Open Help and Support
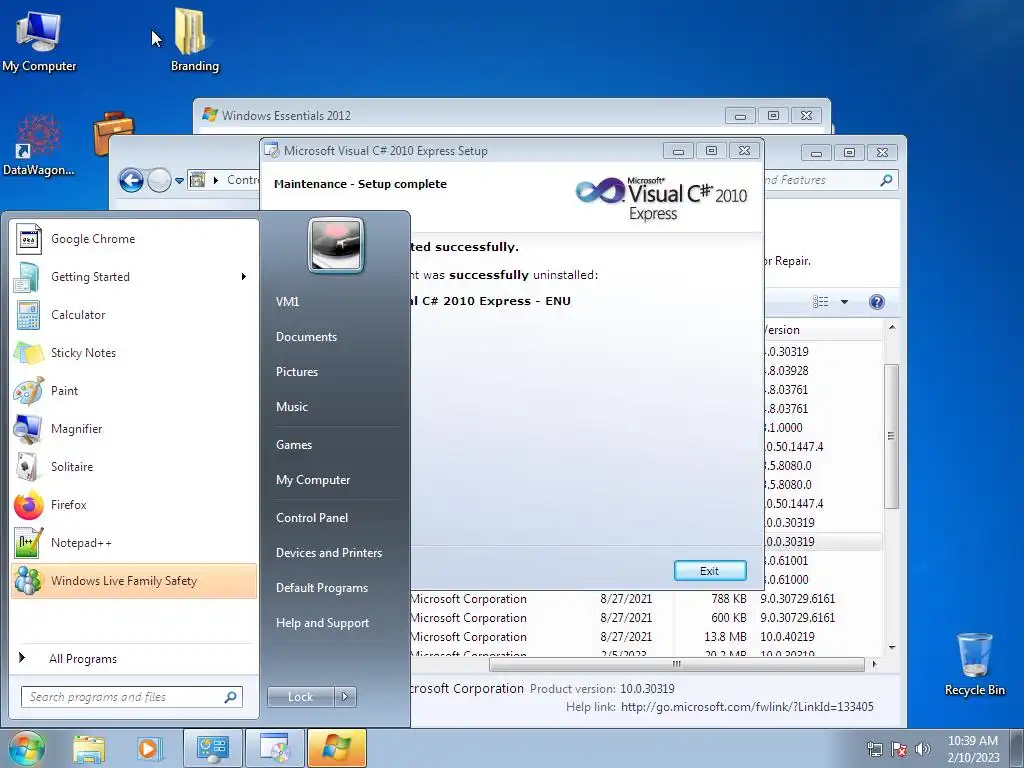The image size is (1024, 768). coord(322,623)
